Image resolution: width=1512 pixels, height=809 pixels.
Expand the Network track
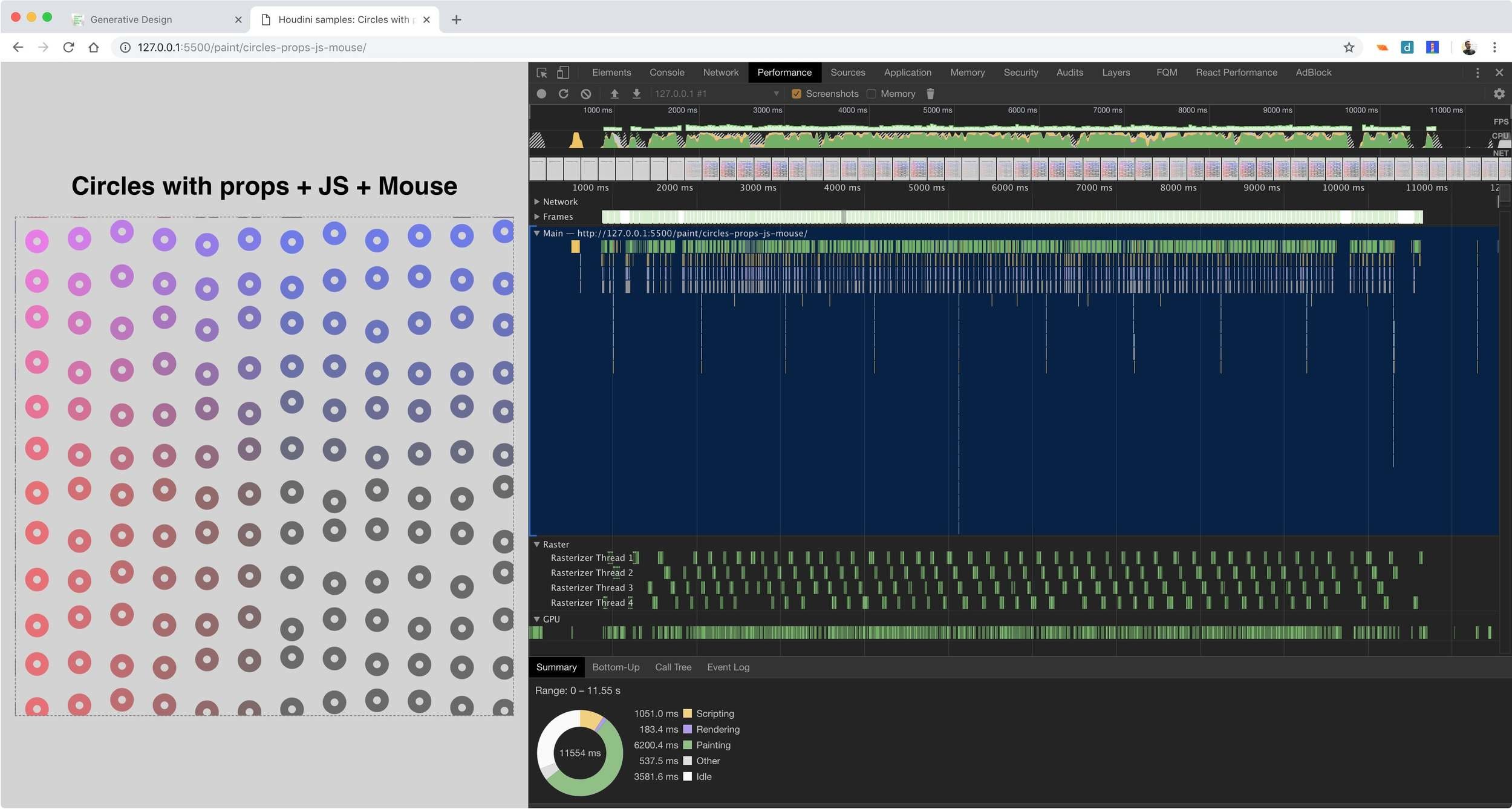click(537, 201)
